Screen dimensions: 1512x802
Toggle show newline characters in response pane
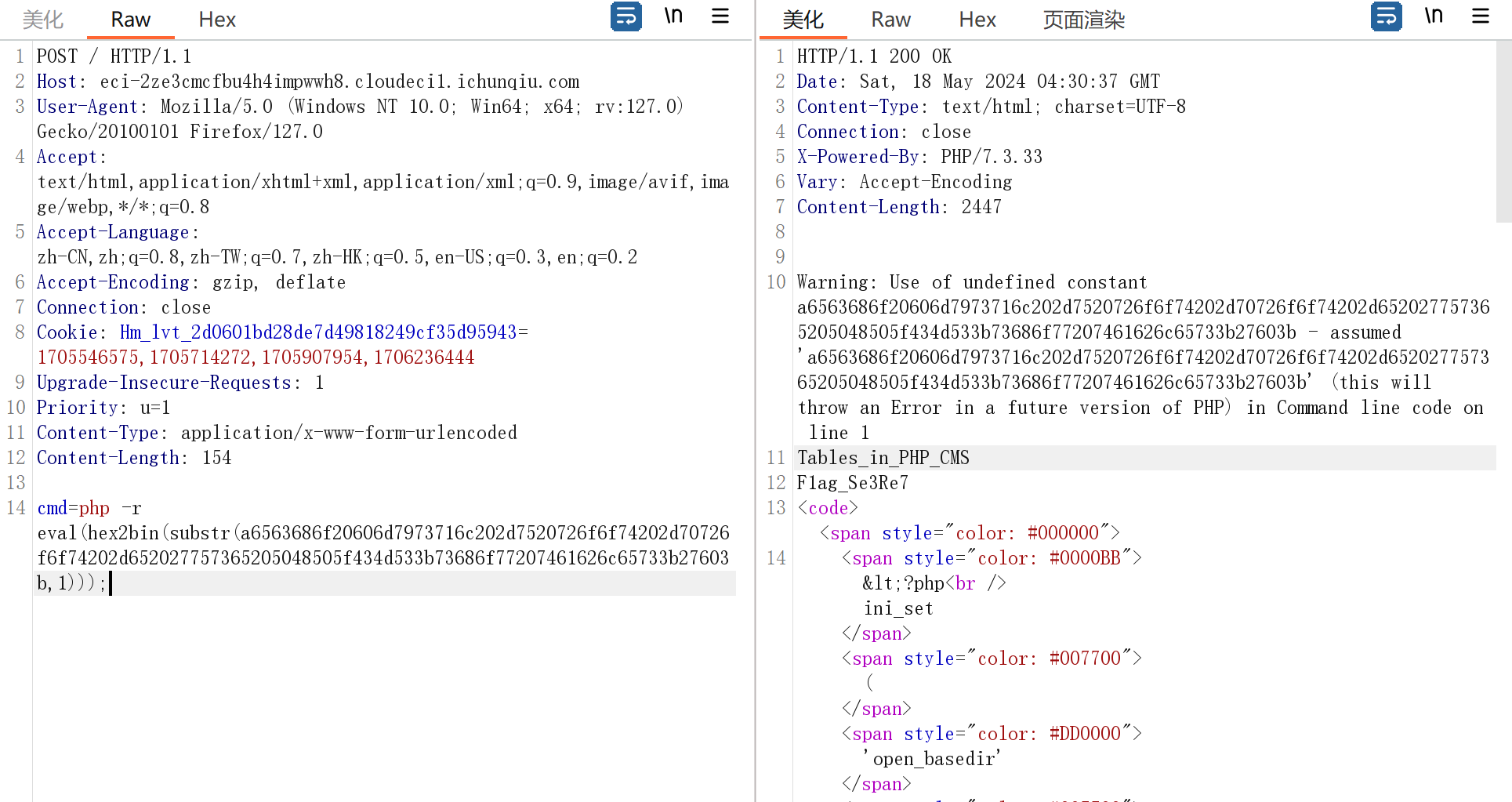1434,16
